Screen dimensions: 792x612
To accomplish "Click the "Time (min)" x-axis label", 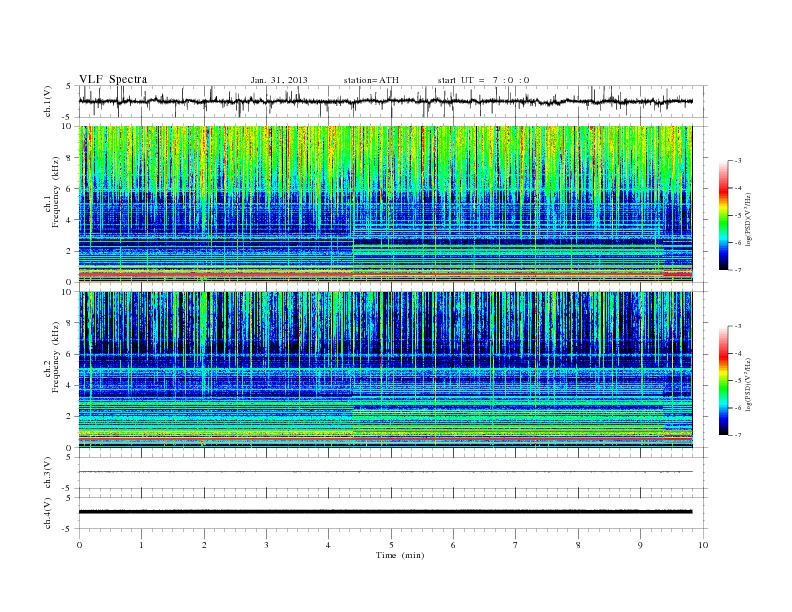I will 400,555.
